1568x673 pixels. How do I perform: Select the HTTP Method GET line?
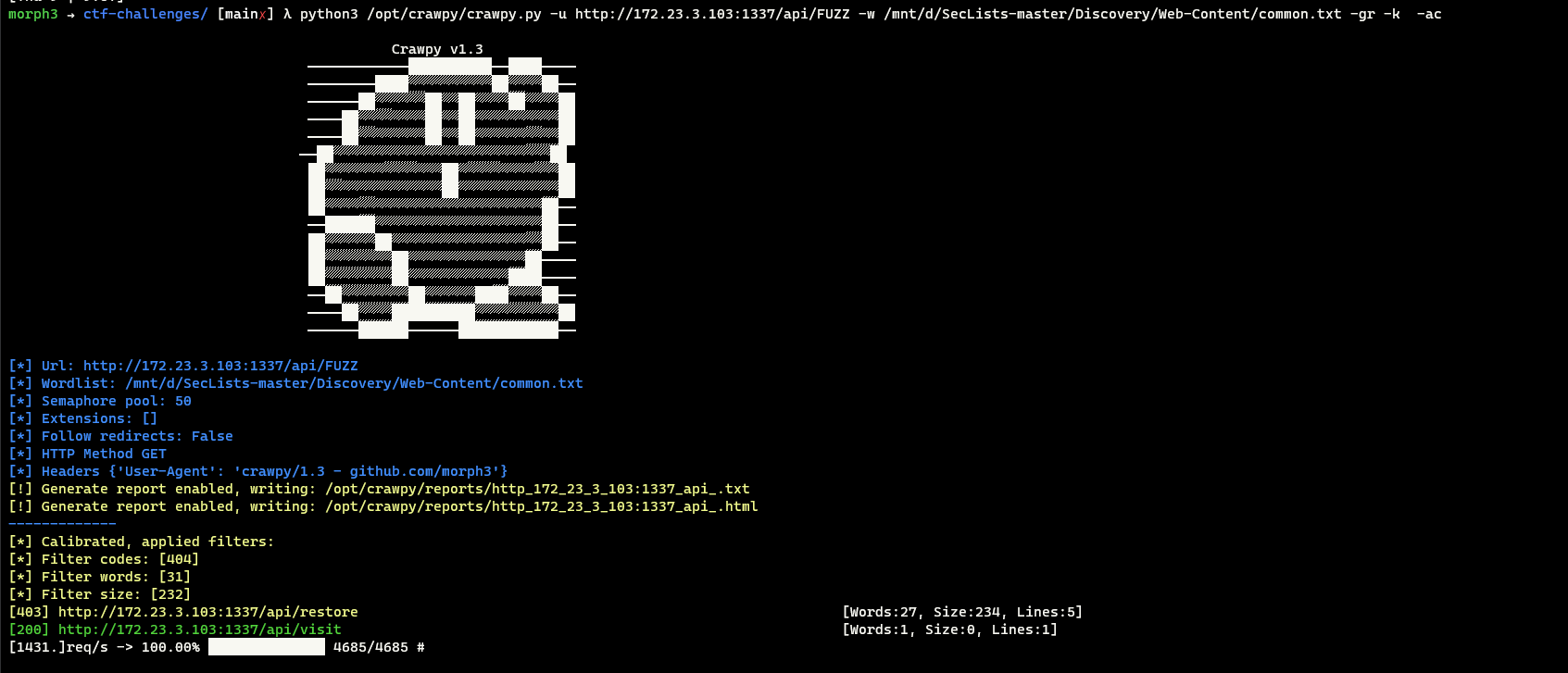click(88, 454)
